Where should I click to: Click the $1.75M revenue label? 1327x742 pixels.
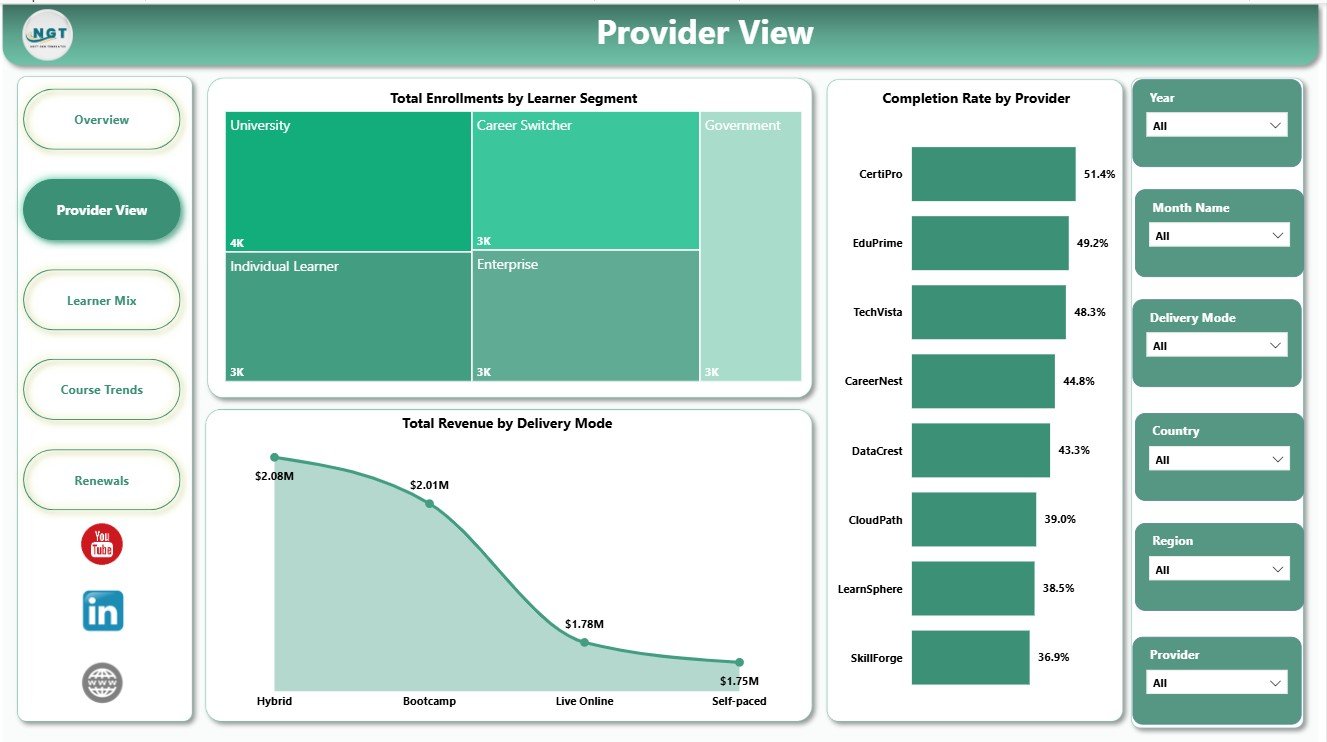(x=739, y=682)
